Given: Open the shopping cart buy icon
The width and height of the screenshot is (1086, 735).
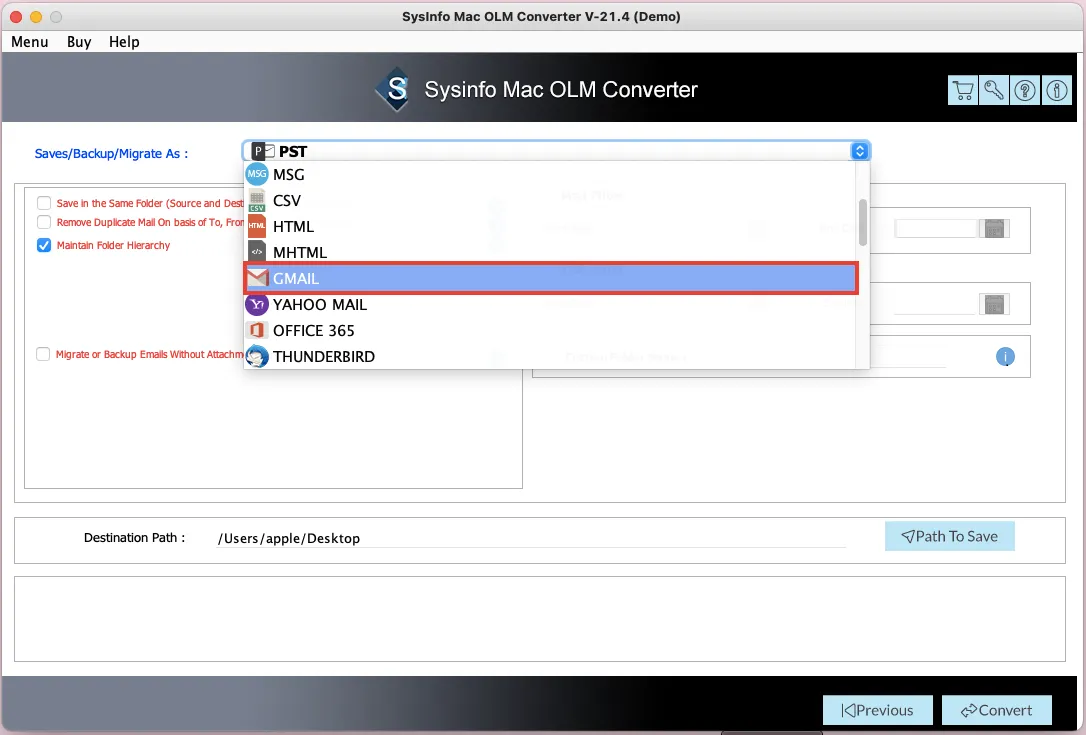Looking at the screenshot, I should (x=963, y=90).
